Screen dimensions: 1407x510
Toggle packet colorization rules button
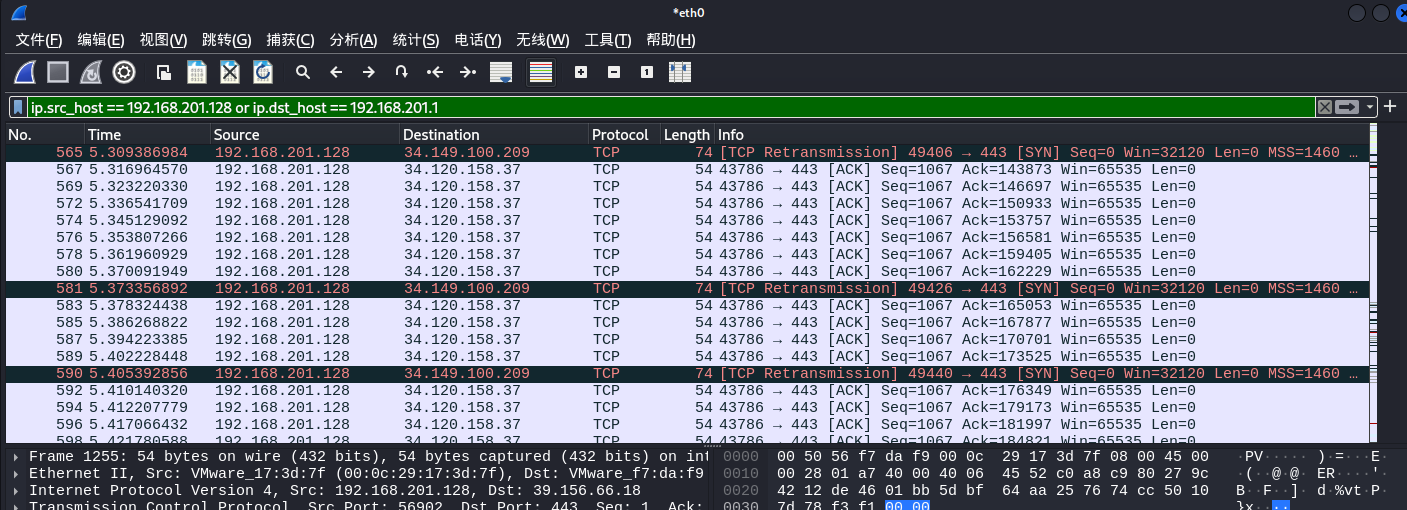click(541, 72)
